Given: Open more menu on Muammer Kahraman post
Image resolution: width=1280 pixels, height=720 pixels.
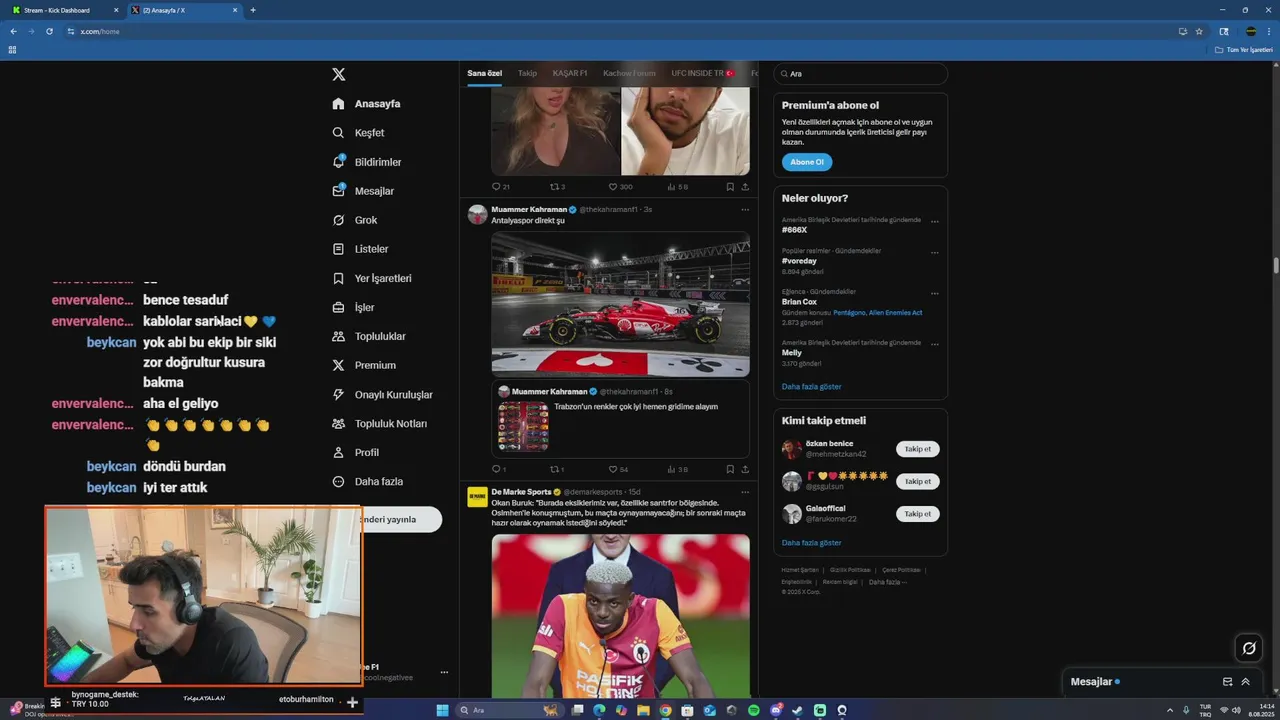Looking at the screenshot, I should (745, 209).
